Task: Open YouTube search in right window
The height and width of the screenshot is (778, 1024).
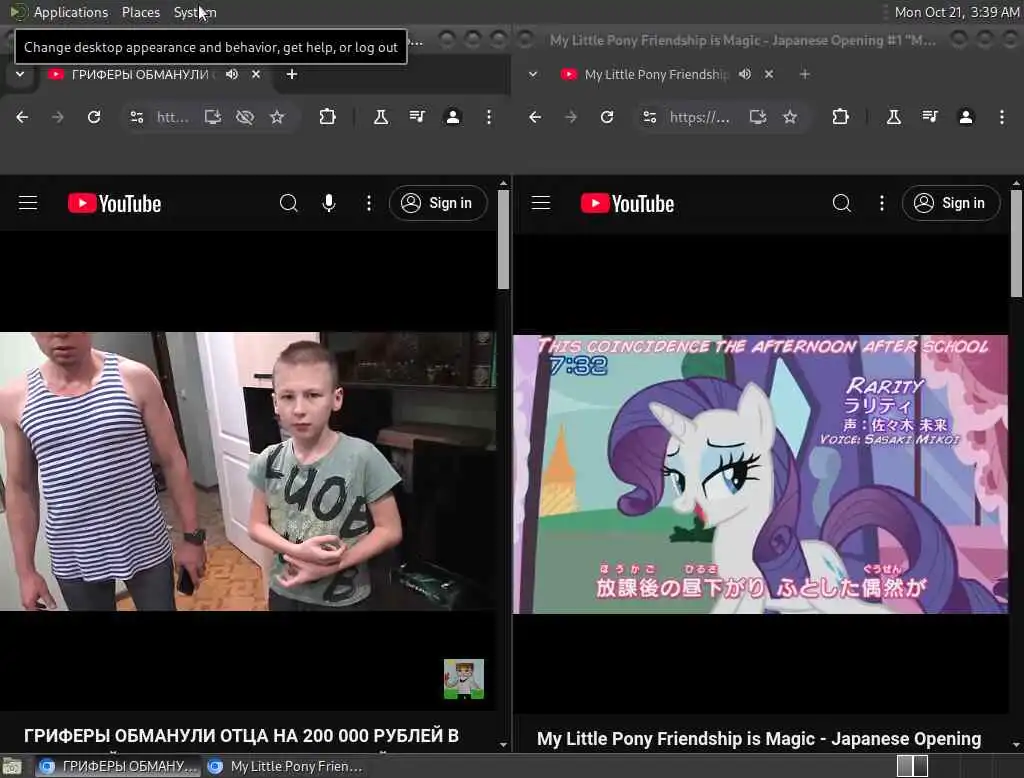Action: pos(842,203)
